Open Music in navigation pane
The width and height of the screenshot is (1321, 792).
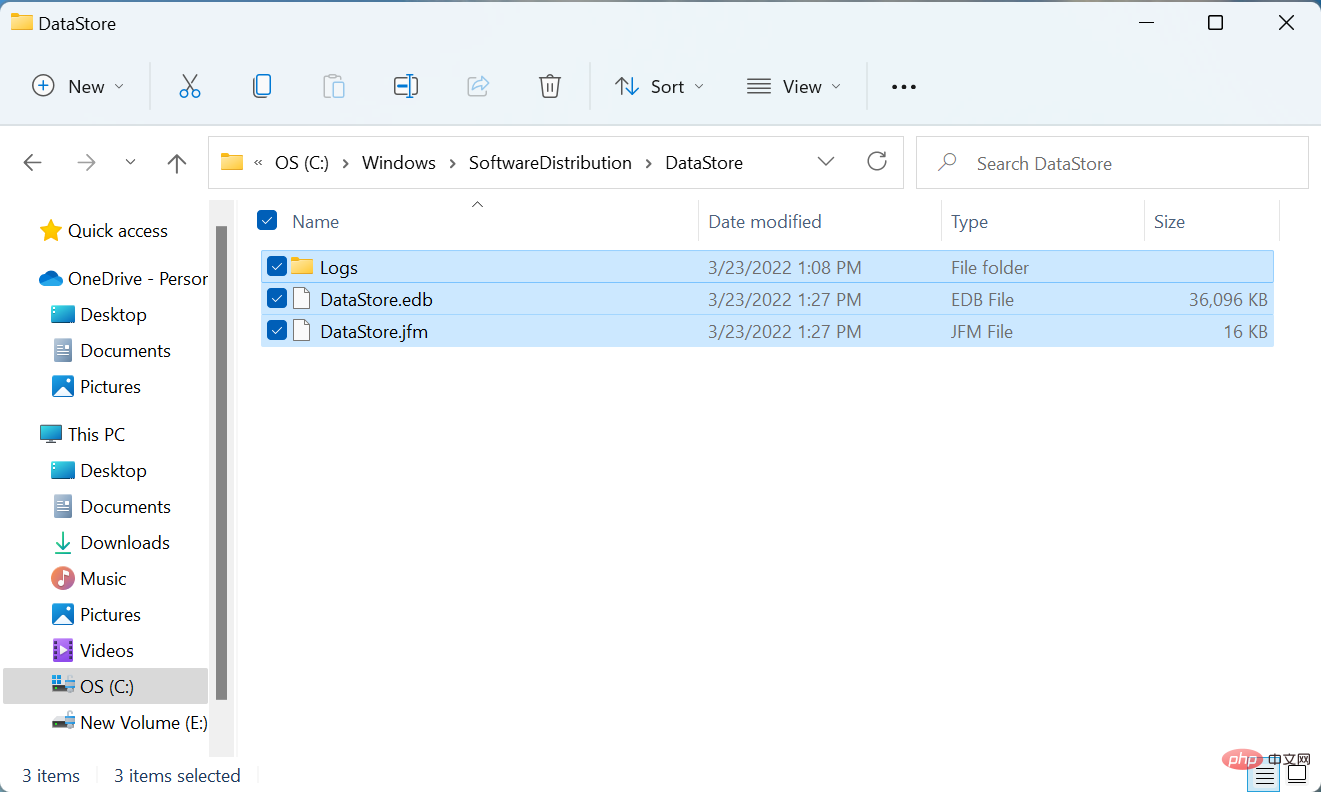(x=89, y=579)
